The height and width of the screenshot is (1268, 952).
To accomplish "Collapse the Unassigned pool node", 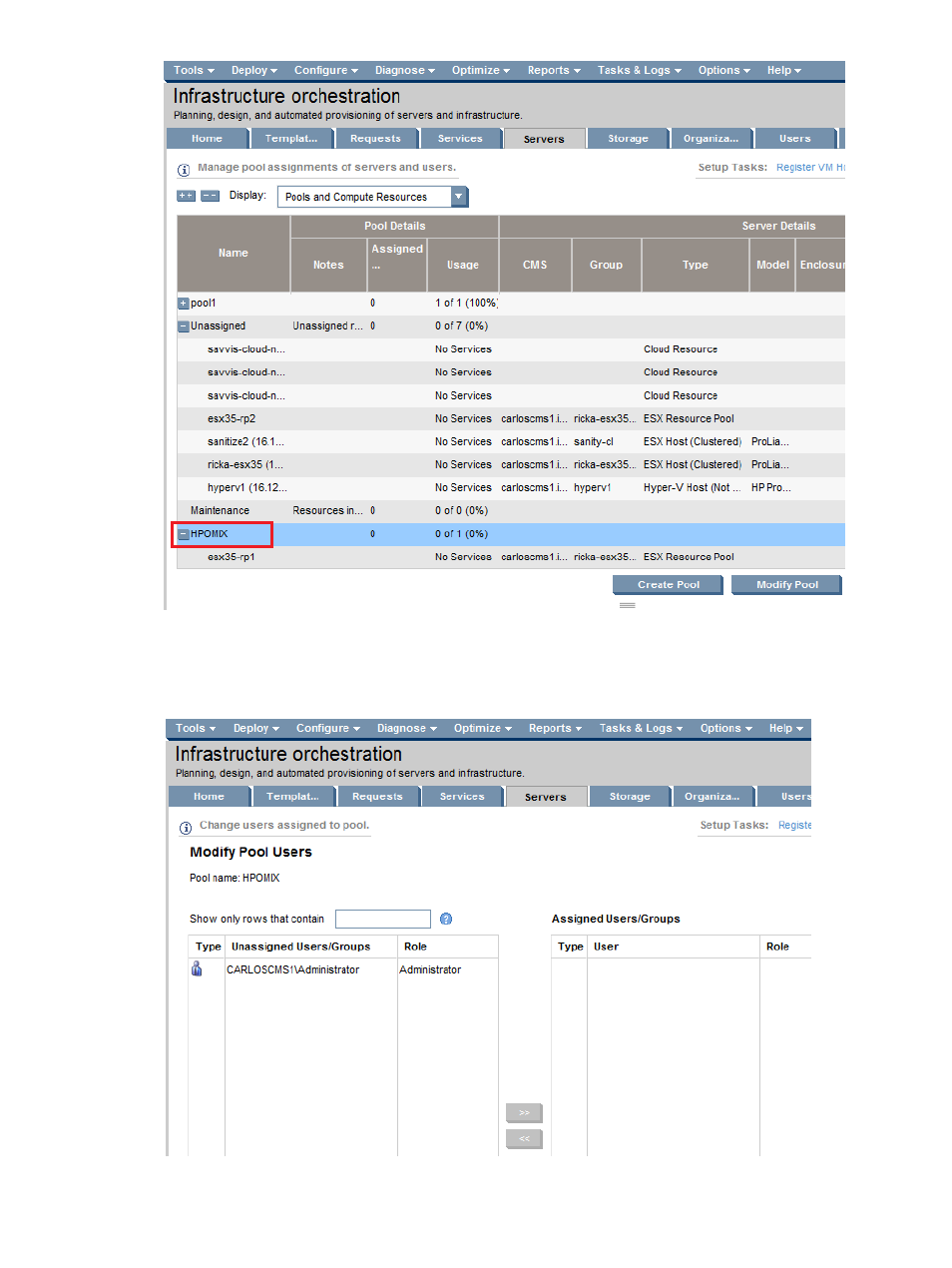I will pos(184,326).
